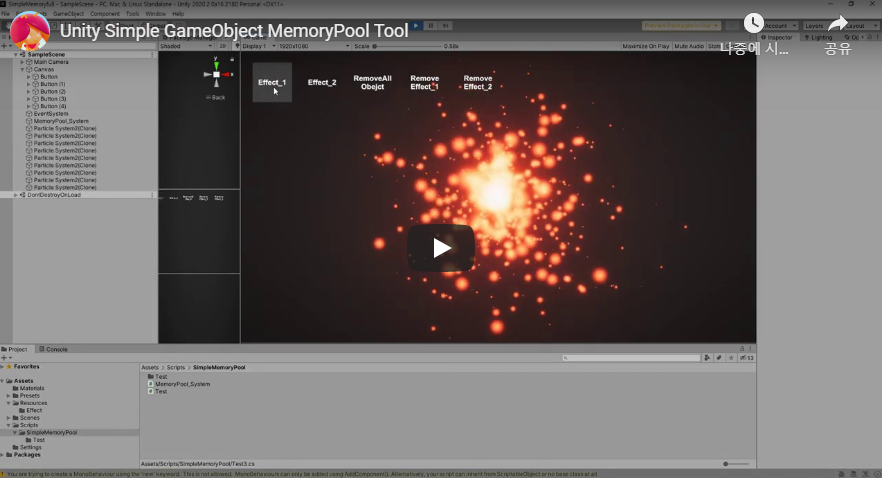Collapse the SampleScene hierarchy root
The image size is (882, 478).
(x=16, y=55)
